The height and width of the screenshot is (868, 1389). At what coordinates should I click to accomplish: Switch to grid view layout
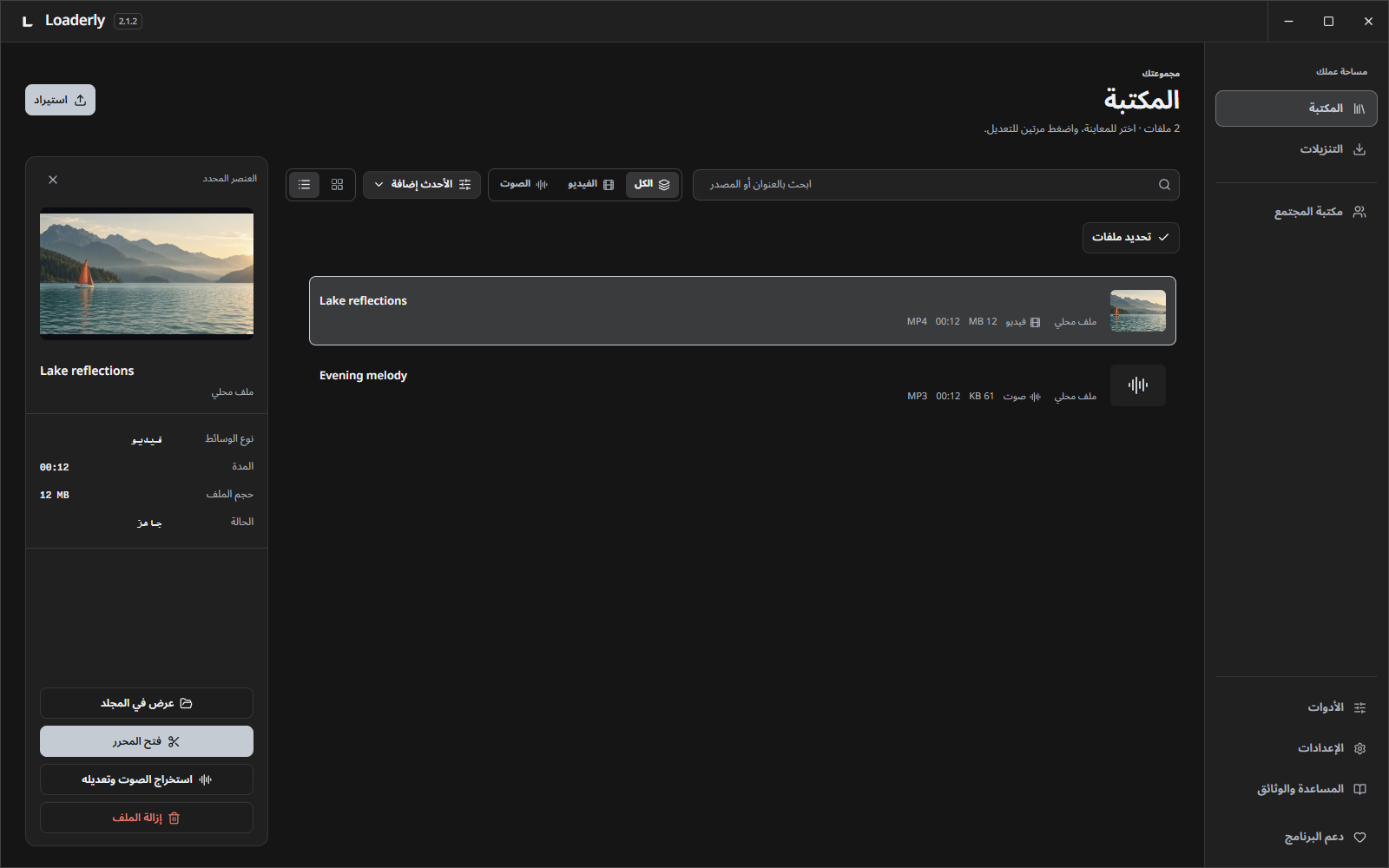tap(338, 185)
